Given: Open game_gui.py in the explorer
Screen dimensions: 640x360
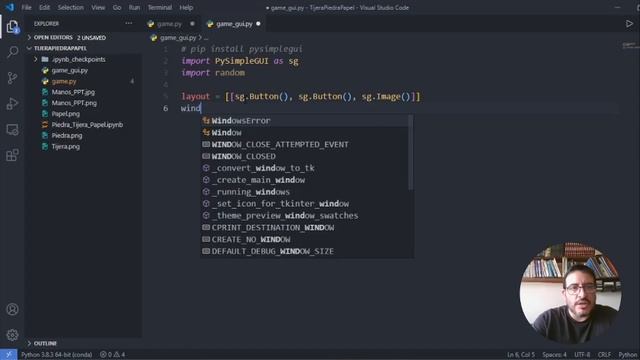Looking at the screenshot, I should click(69, 70).
